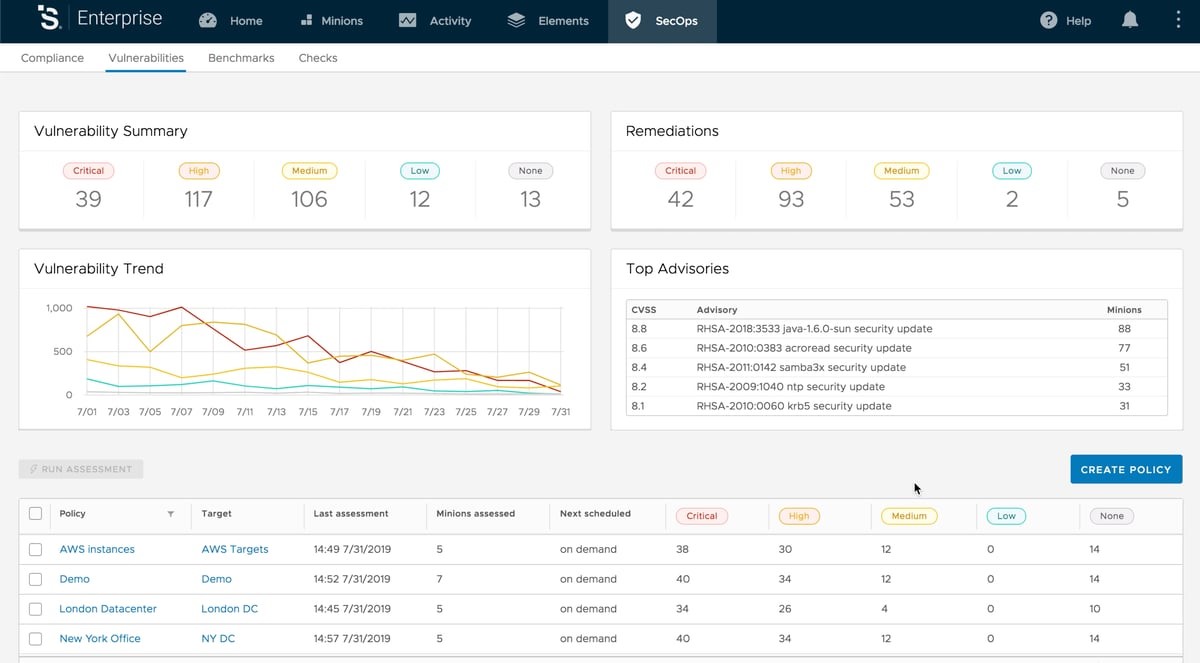This screenshot has width=1200, height=663.
Task: Open the Activity section
Action: [x=406, y=20]
